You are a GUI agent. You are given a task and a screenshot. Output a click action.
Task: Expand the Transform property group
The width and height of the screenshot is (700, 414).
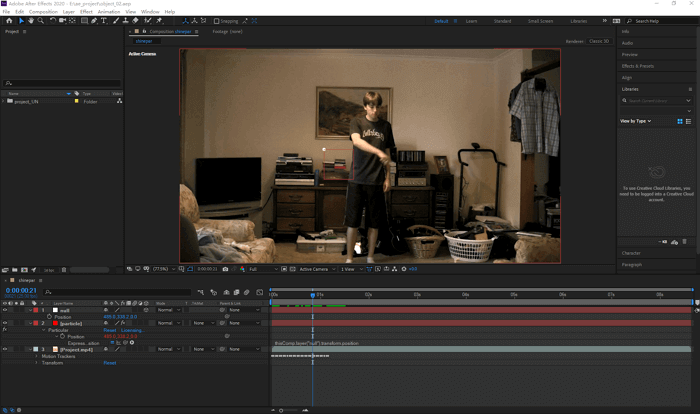(36, 363)
